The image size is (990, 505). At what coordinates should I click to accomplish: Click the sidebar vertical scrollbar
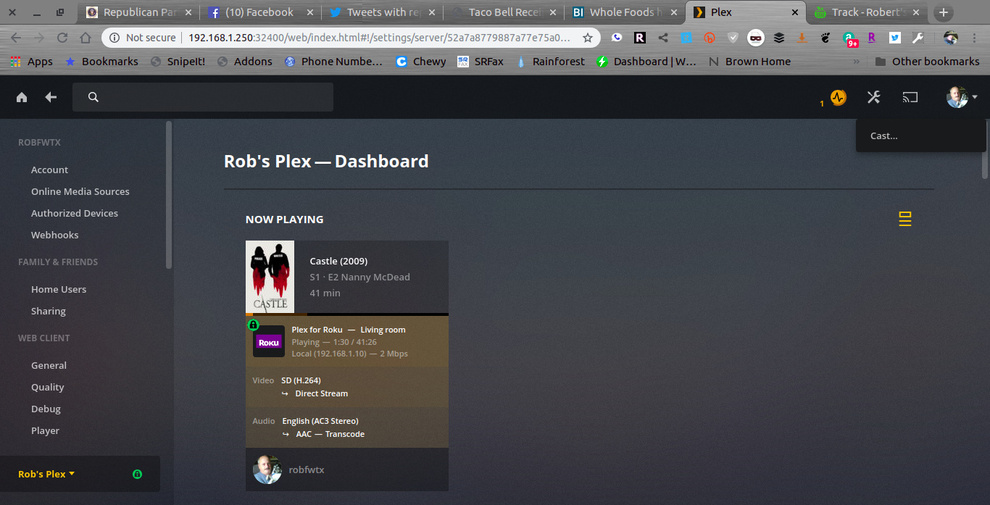(169, 196)
